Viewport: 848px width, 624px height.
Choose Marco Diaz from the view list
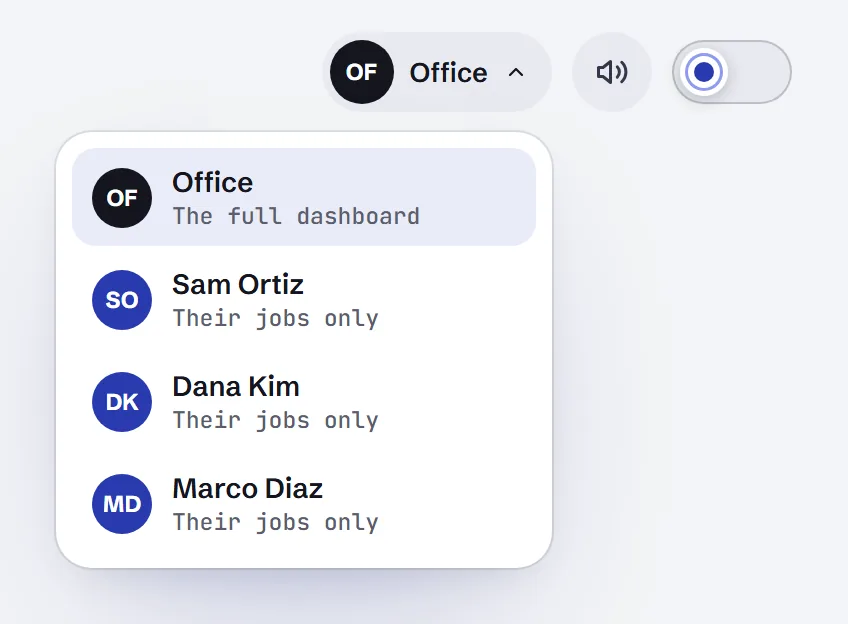[x=304, y=504]
